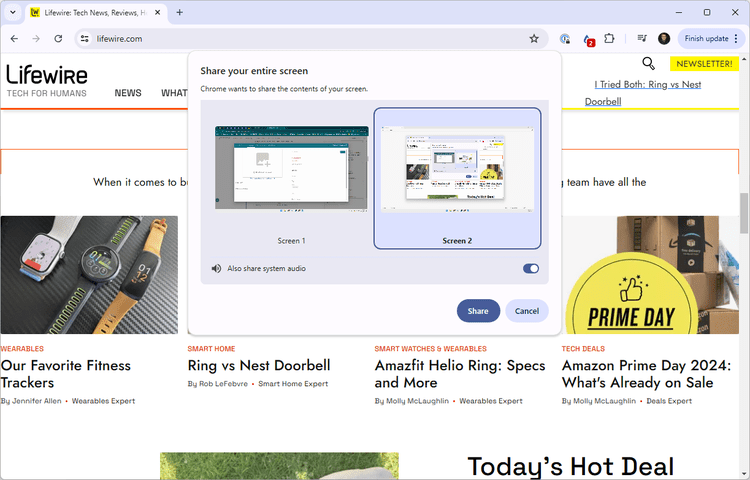Open site information icon in address bar
The height and width of the screenshot is (480, 750).
[x=85, y=39]
